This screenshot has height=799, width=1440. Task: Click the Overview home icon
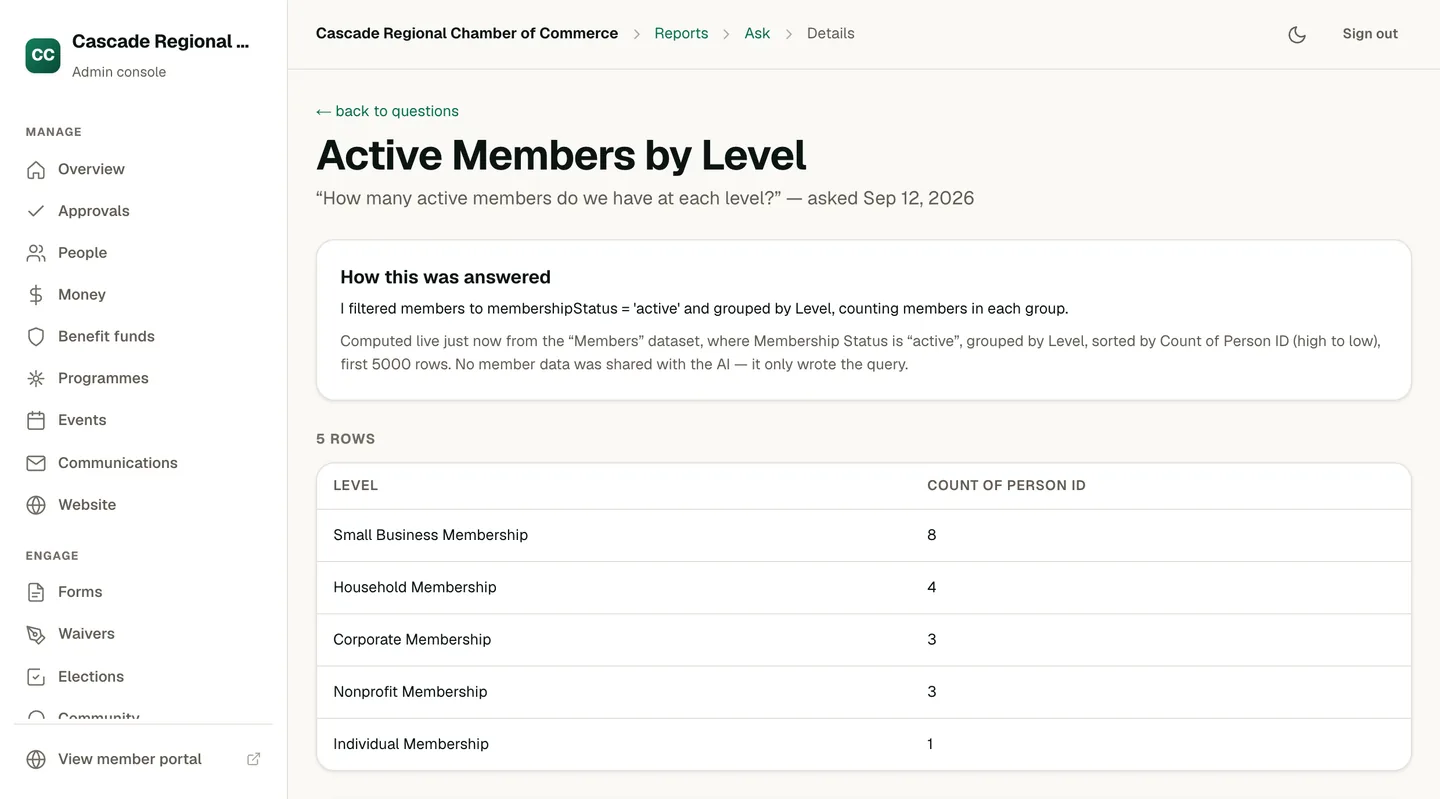[36, 169]
